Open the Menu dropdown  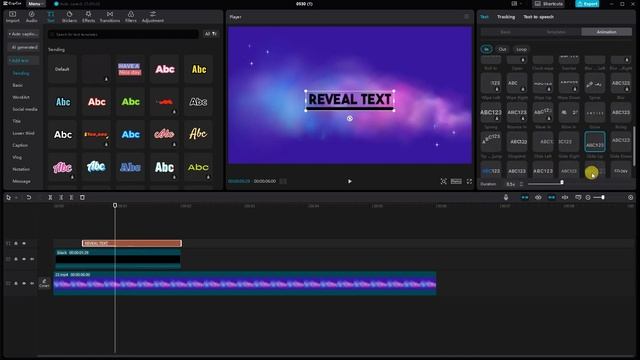pos(36,4)
